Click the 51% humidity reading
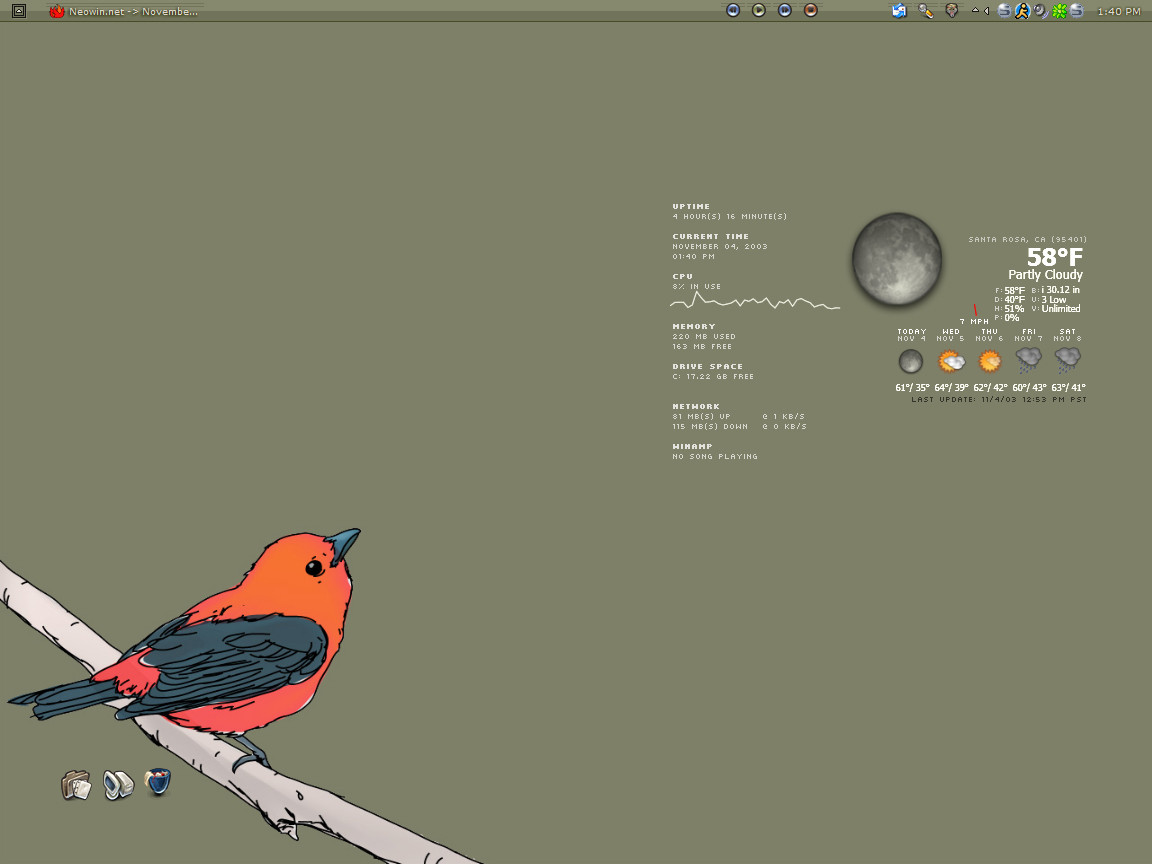Image resolution: width=1152 pixels, height=864 pixels. click(1015, 309)
